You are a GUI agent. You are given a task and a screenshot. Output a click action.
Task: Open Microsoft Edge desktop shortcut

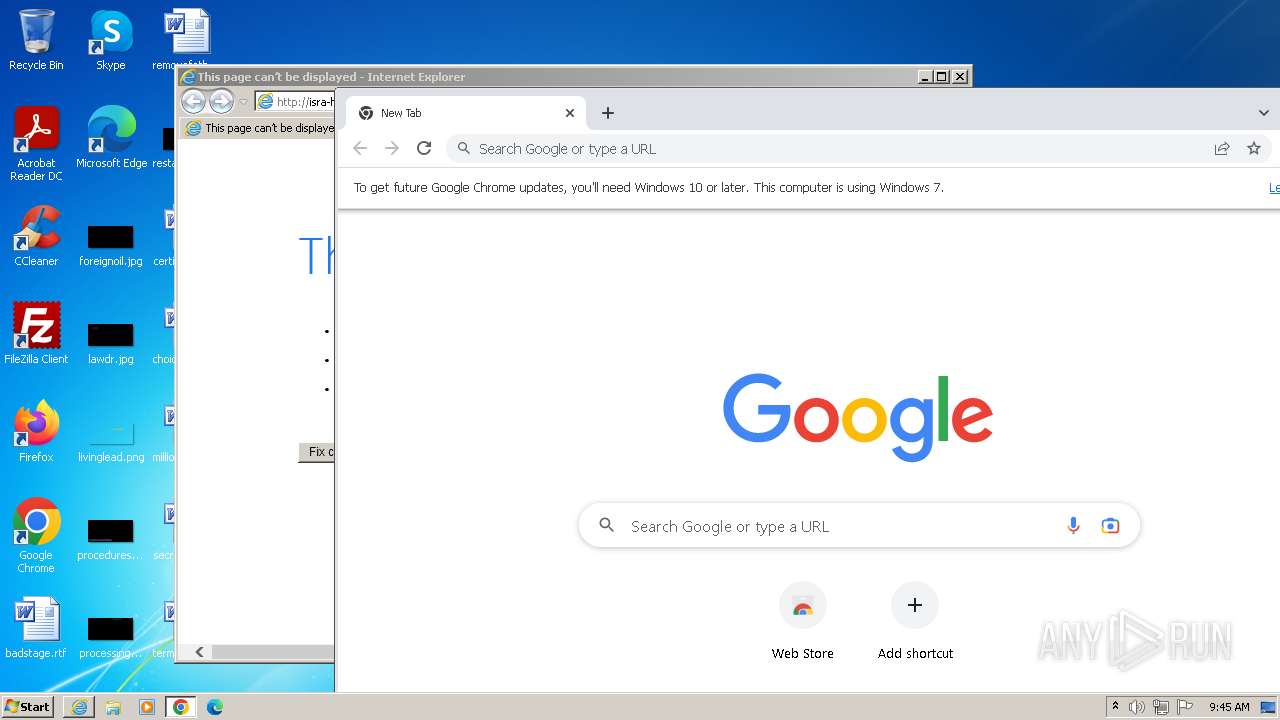click(x=111, y=138)
